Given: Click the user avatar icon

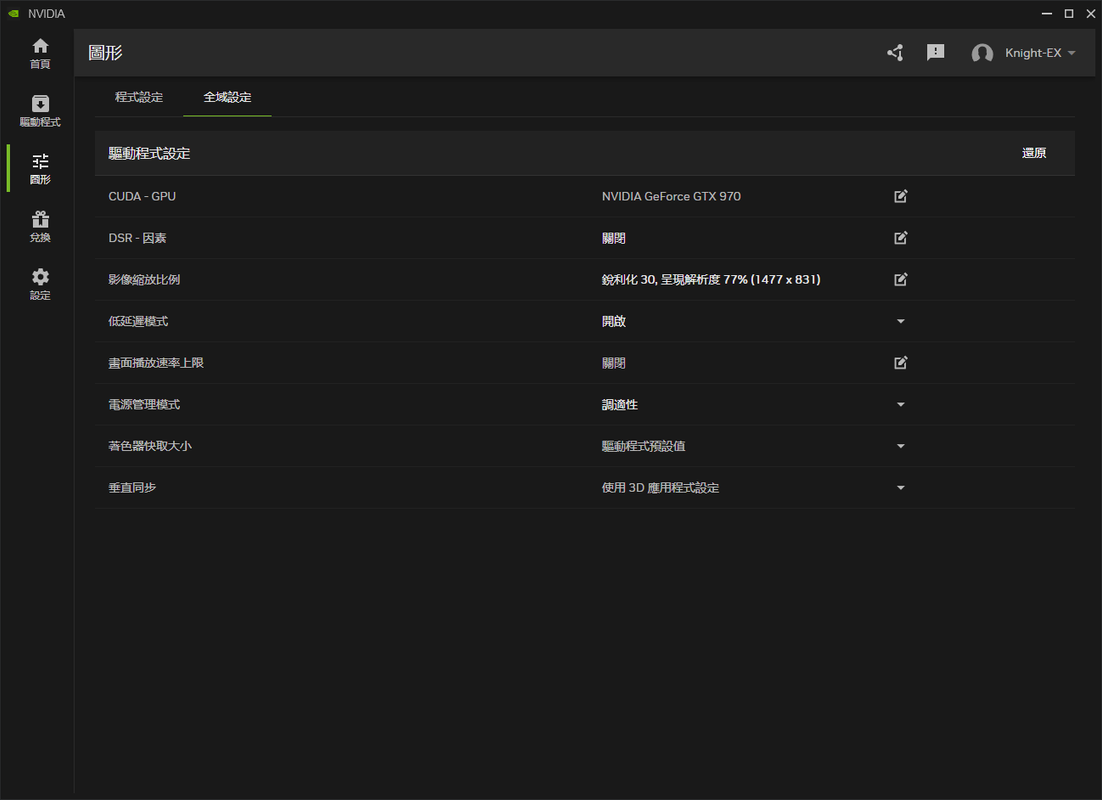Looking at the screenshot, I should point(982,53).
